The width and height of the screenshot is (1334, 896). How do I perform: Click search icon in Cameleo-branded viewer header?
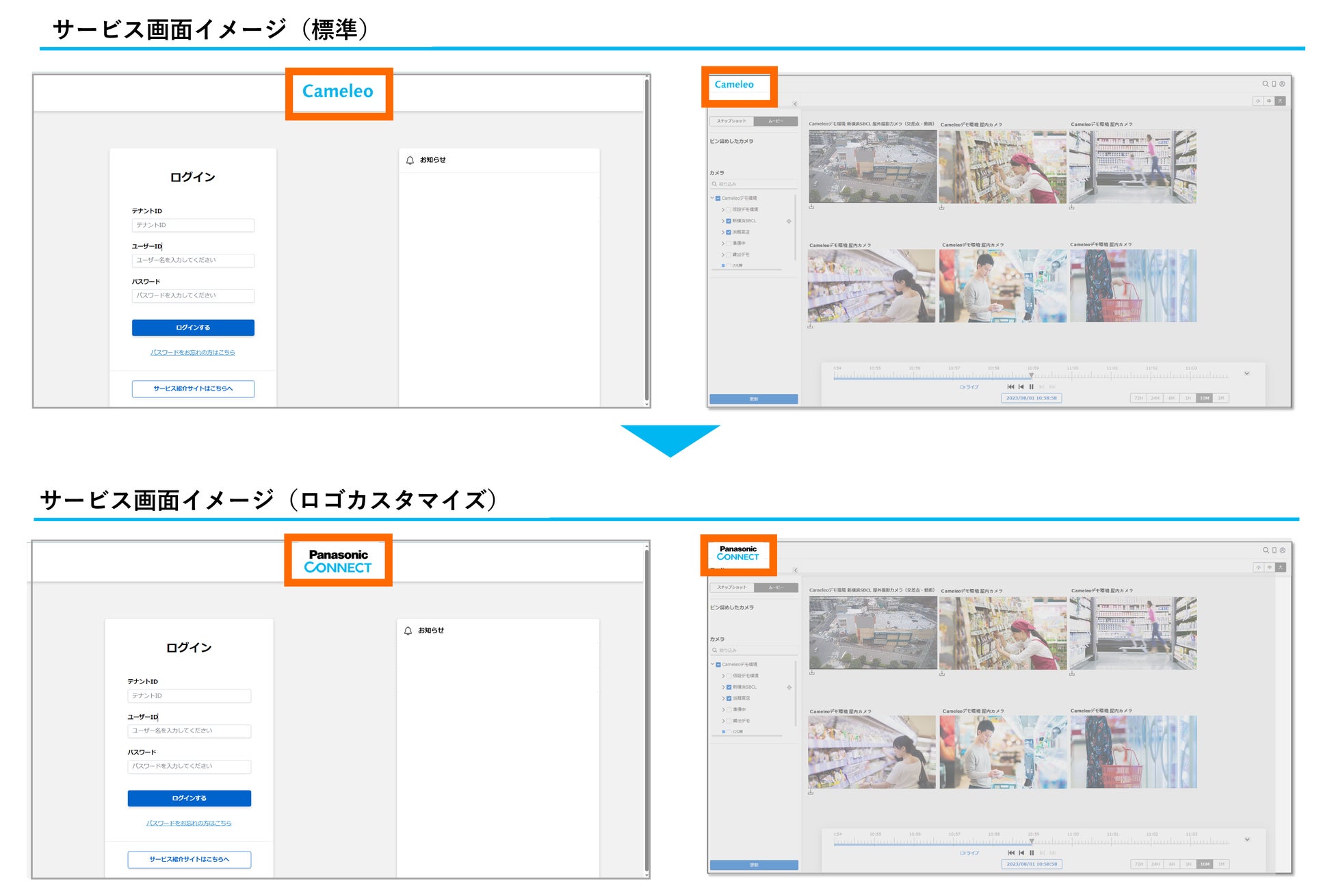(1265, 84)
